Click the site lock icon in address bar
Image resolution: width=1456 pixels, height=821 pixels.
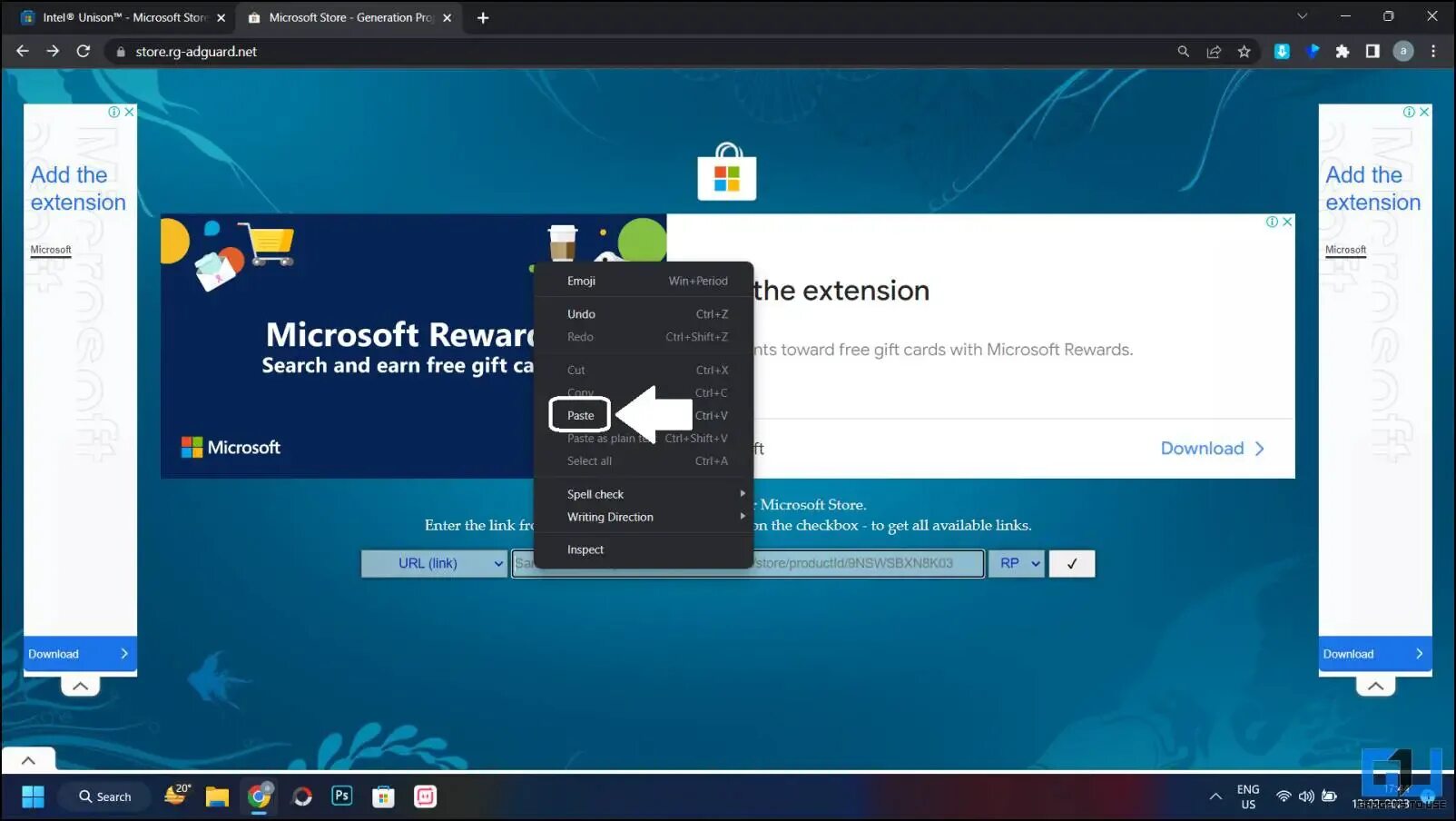(121, 52)
